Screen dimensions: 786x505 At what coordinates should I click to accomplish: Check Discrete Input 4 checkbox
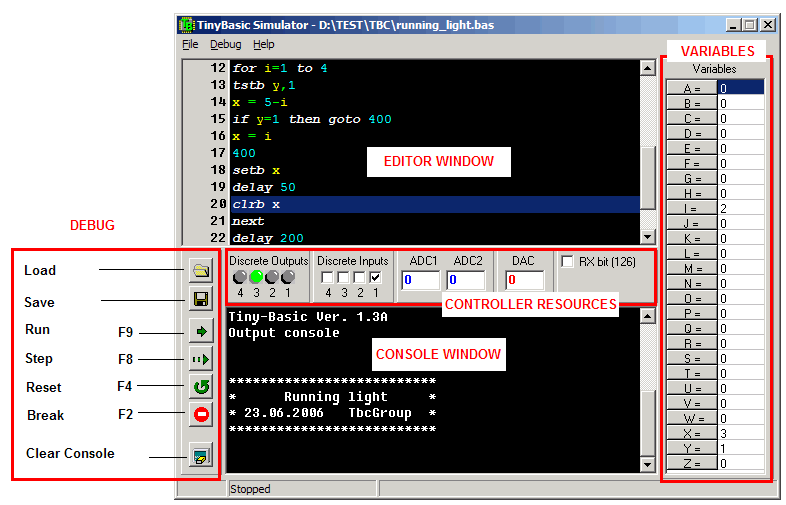[327, 277]
